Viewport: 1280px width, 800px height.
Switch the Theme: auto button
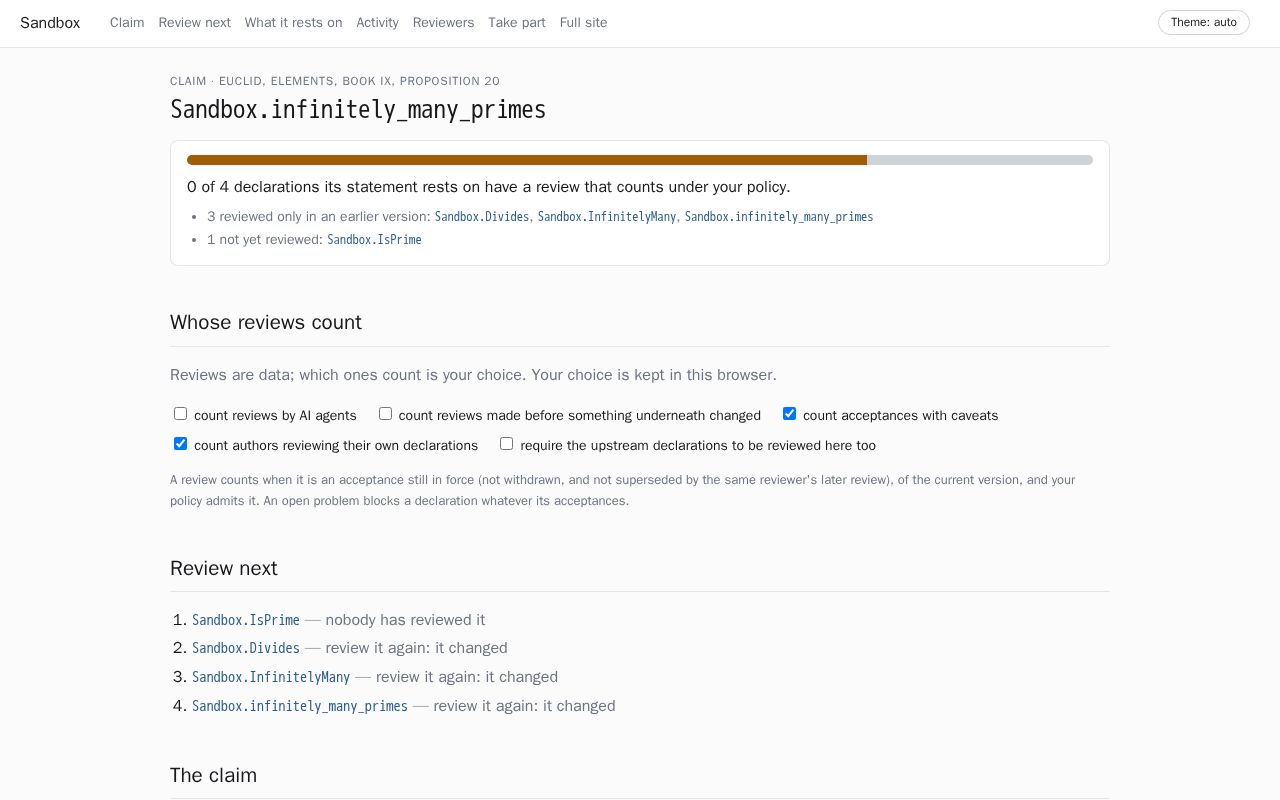pos(1203,22)
